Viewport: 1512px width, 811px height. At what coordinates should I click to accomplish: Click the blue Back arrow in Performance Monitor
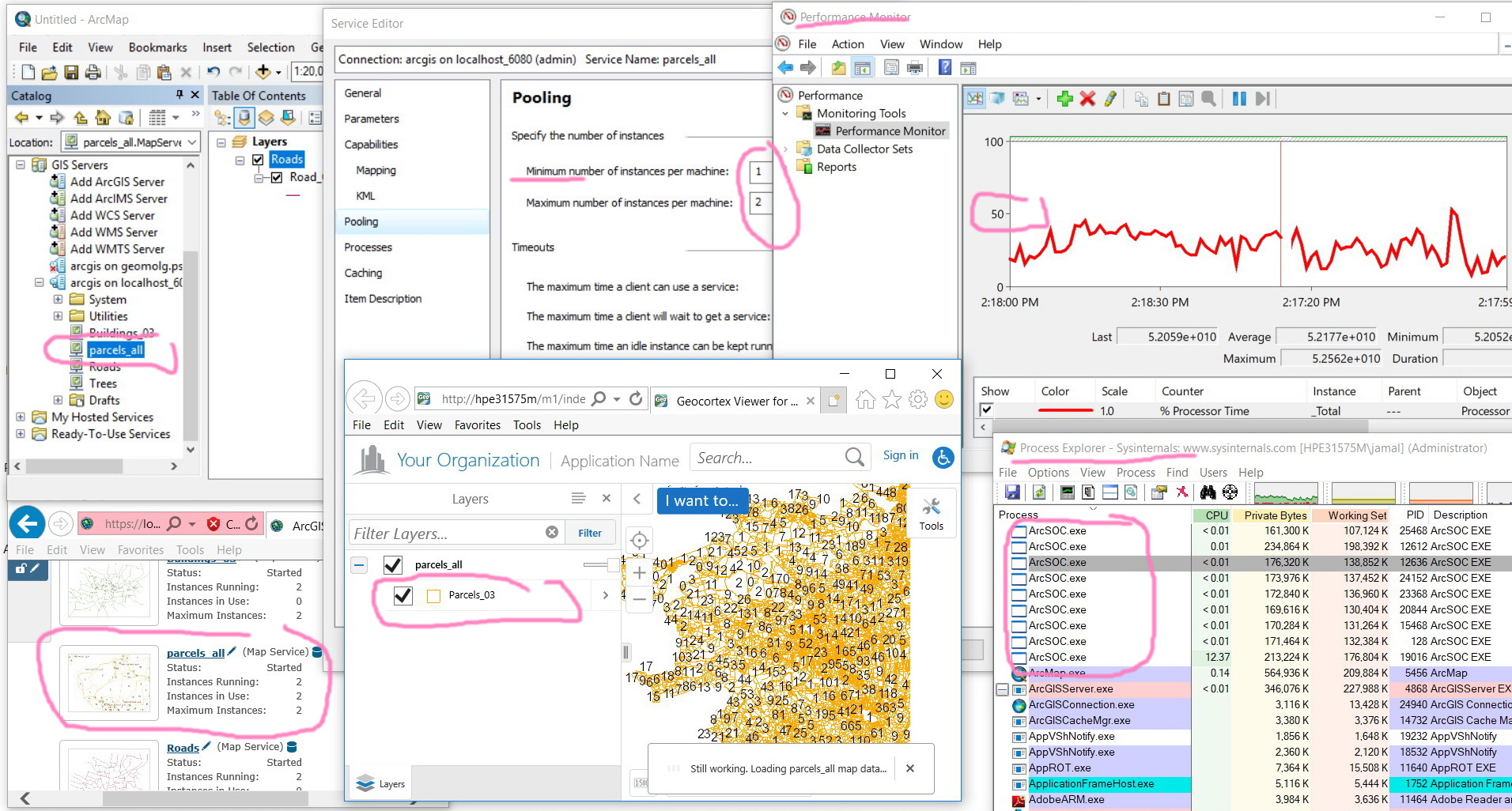point(785,67)
